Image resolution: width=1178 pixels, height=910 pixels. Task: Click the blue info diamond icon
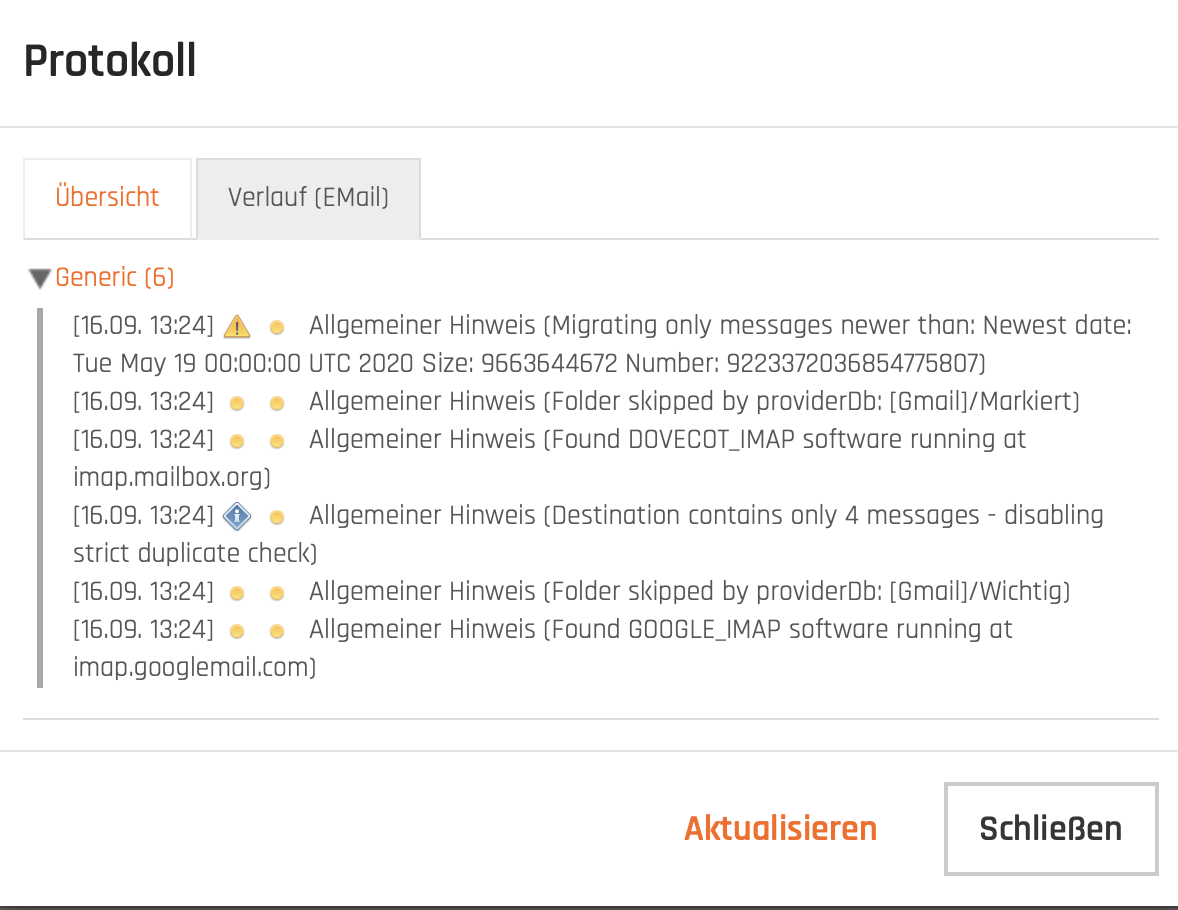(237, 516)
